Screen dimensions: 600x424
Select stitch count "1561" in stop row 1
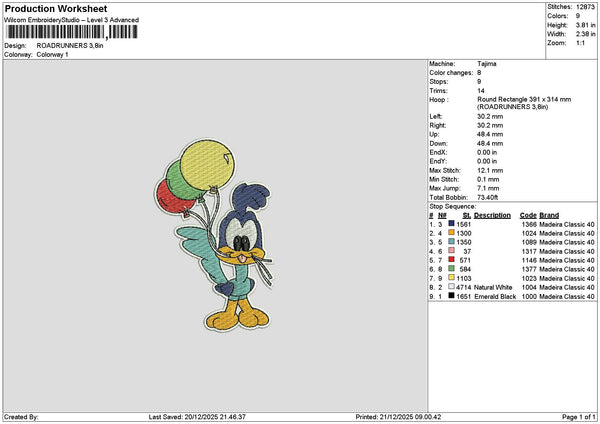pyautogui.click(x=464, y=224)
